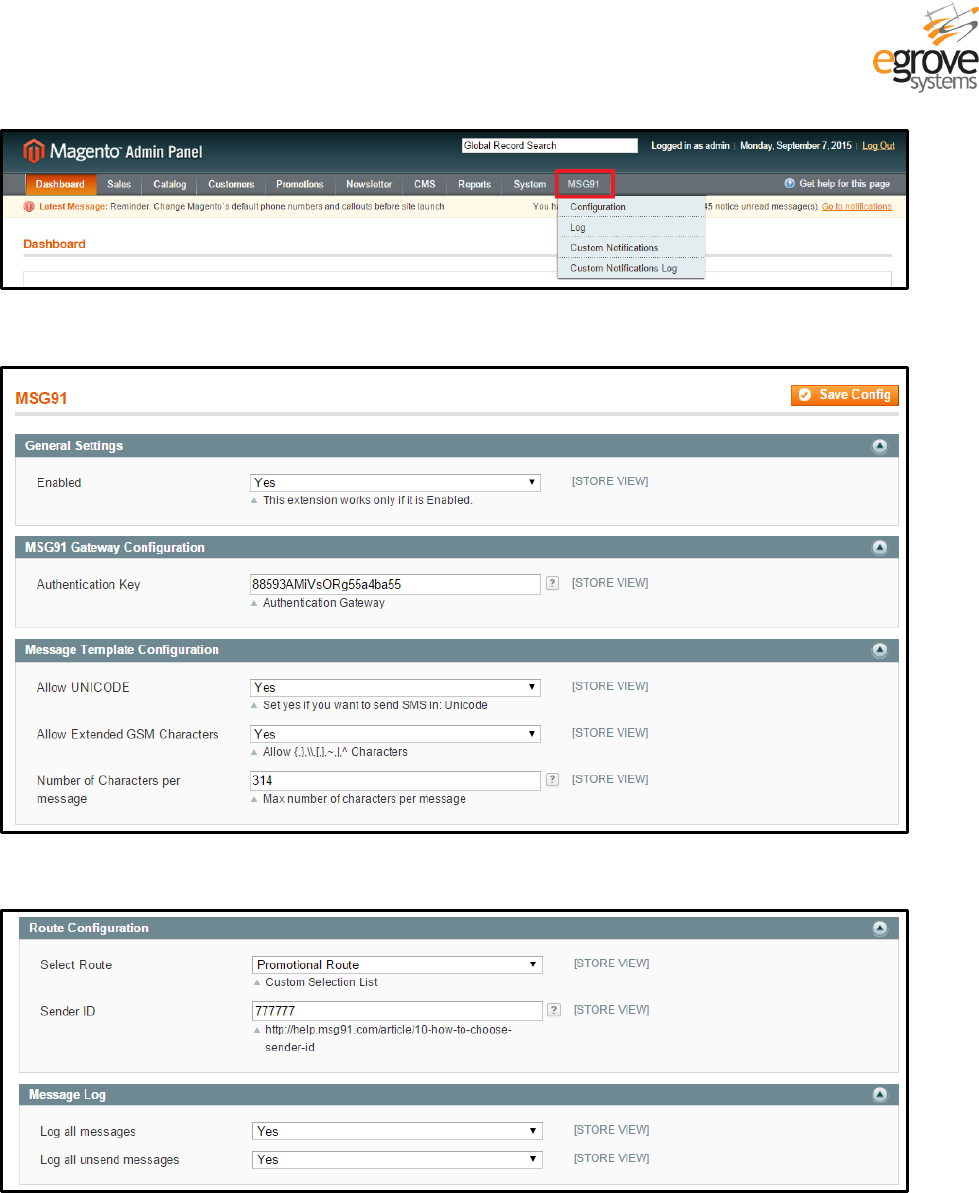Click the MSG91 page heading
This screenshot has height=1193, width=979.
(x=41, y=399)
